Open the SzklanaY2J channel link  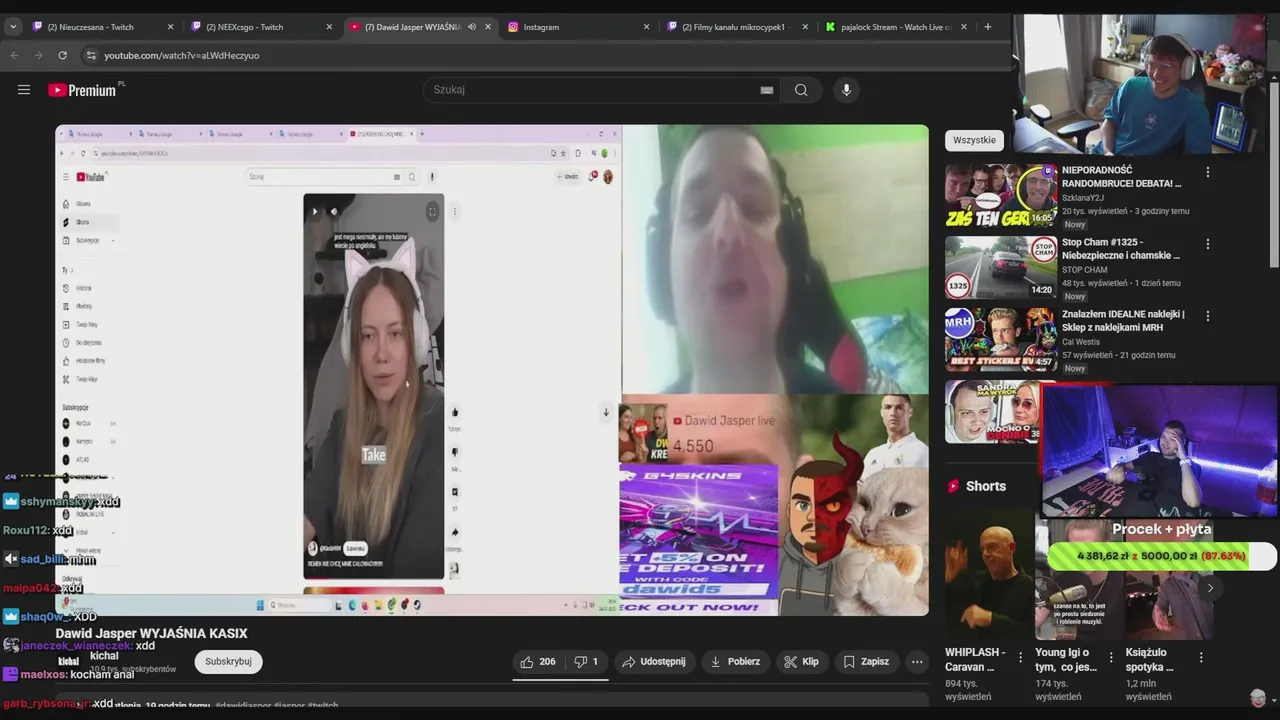point(1085,198)
